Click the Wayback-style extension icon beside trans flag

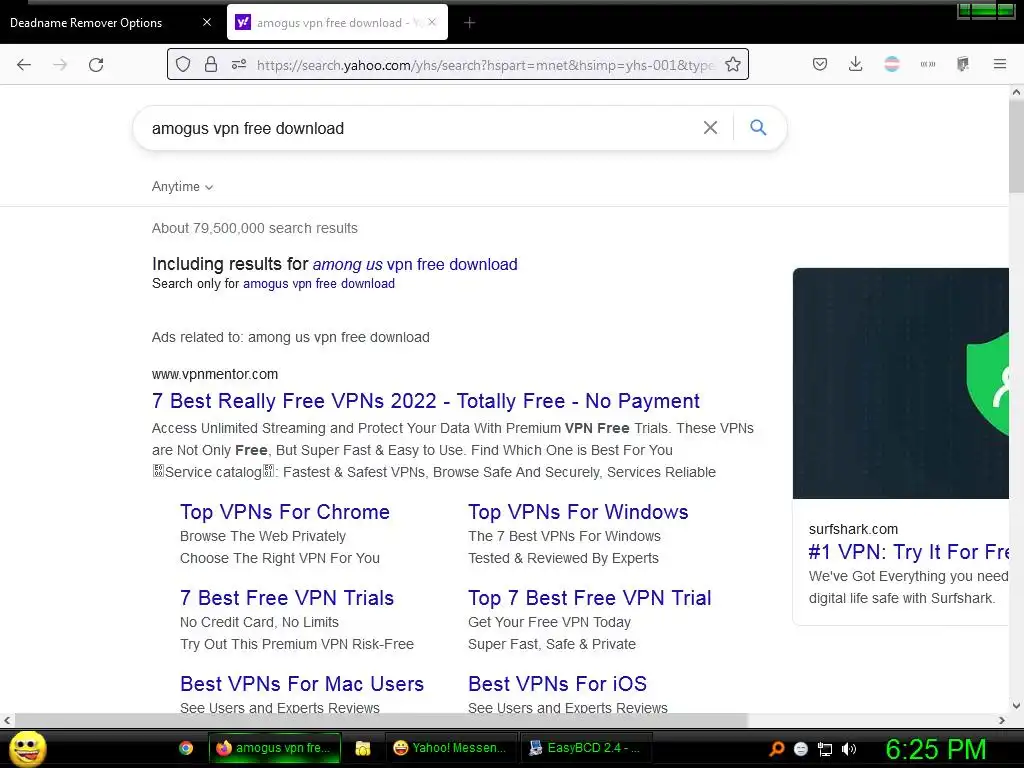[x=927, y=64]
